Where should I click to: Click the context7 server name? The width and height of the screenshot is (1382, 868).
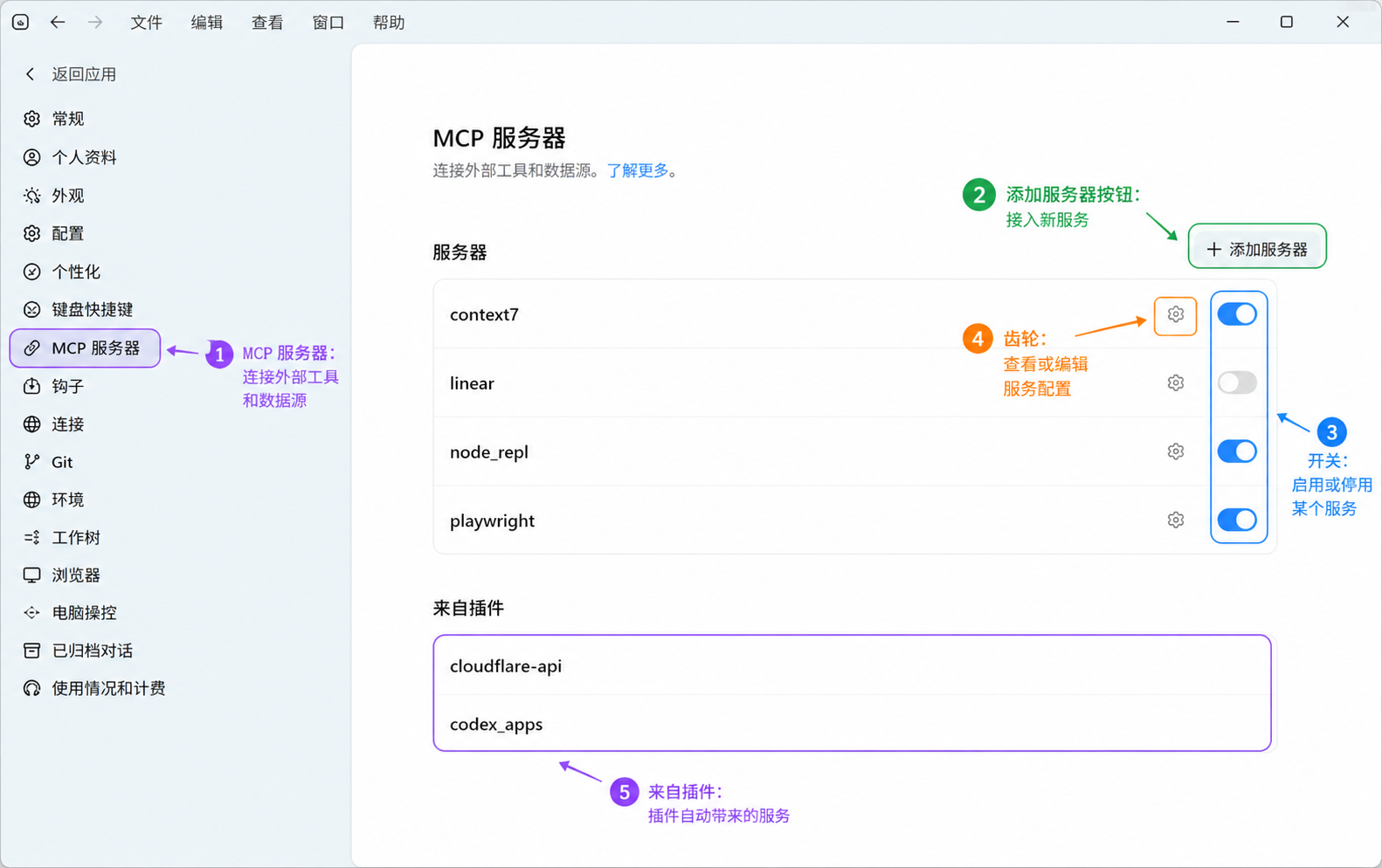click(484, 314)
